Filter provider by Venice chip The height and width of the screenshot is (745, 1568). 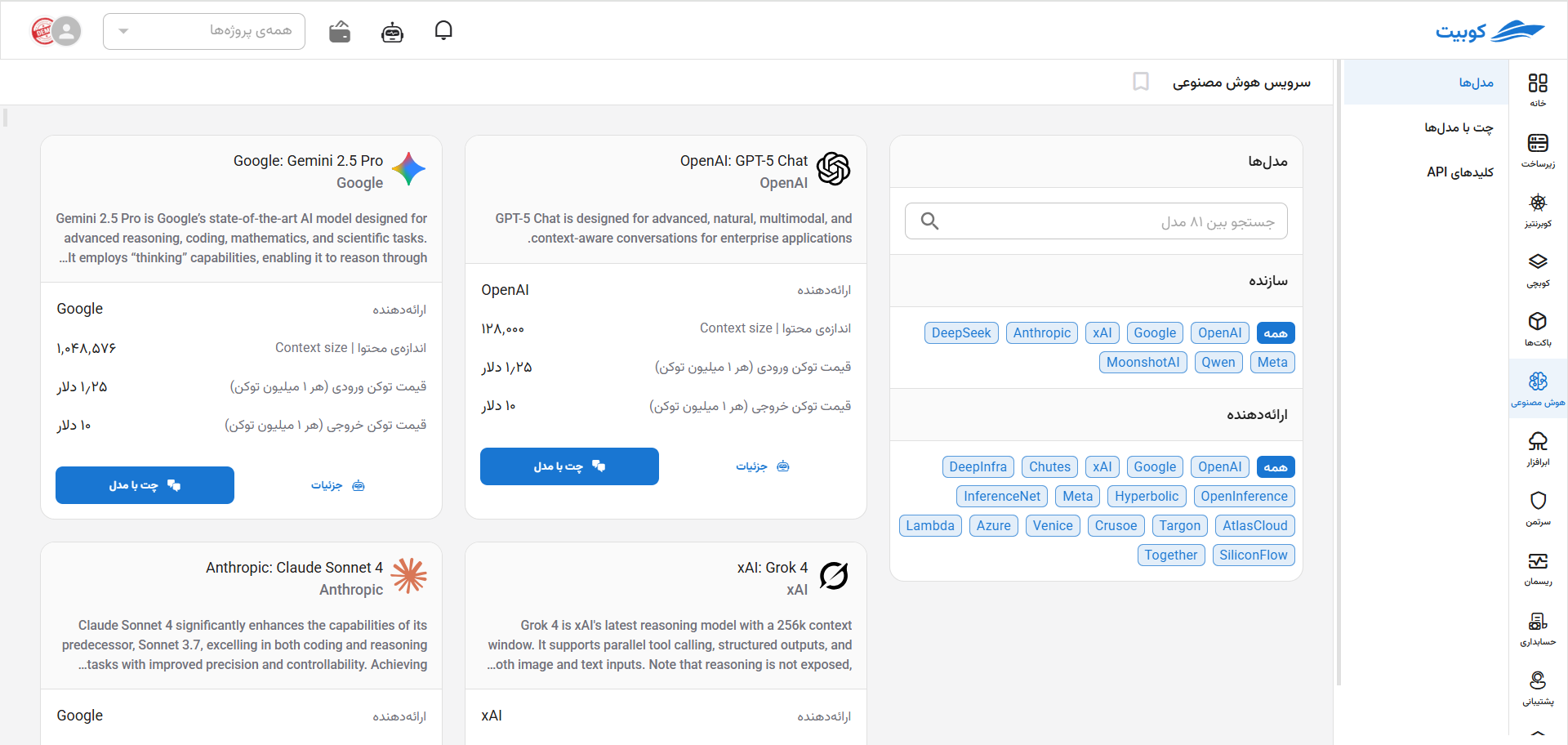(x=1053, y=525)
